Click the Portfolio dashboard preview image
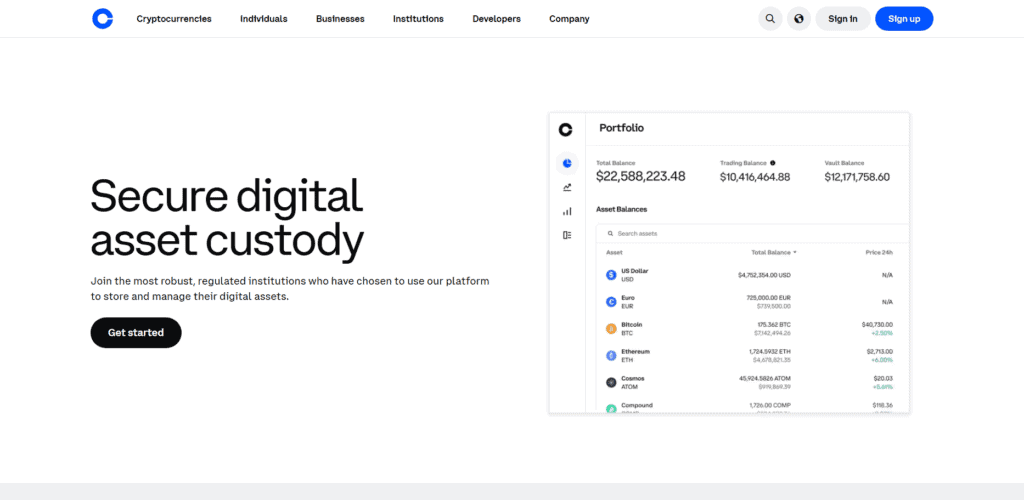Viewport: 1024px width, 500px height. (729, 262)
